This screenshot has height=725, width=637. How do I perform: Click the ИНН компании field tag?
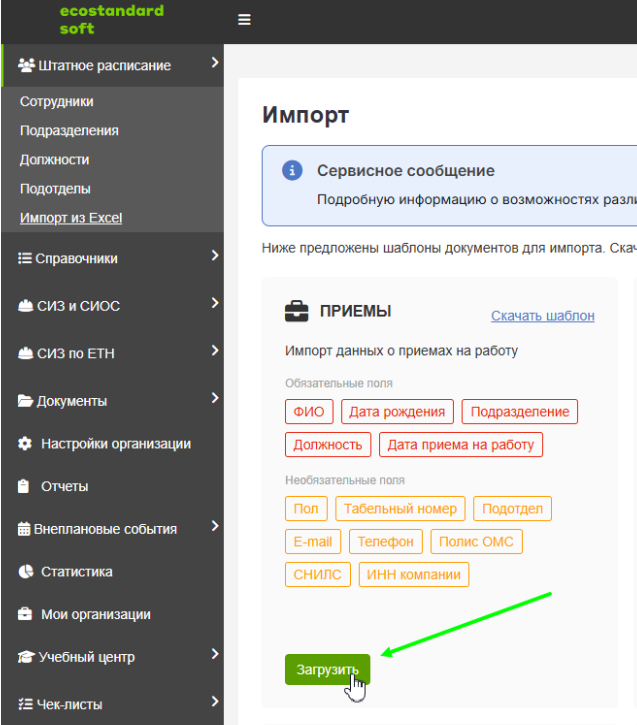click(414, 574)
